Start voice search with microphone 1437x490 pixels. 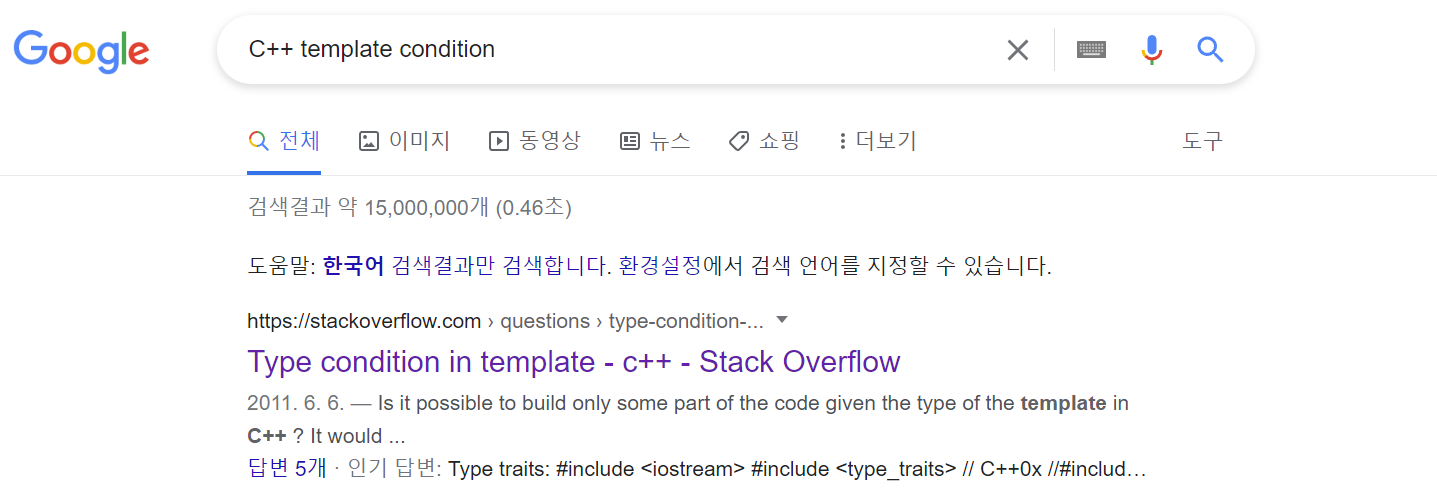click(x=1152, y=50)
